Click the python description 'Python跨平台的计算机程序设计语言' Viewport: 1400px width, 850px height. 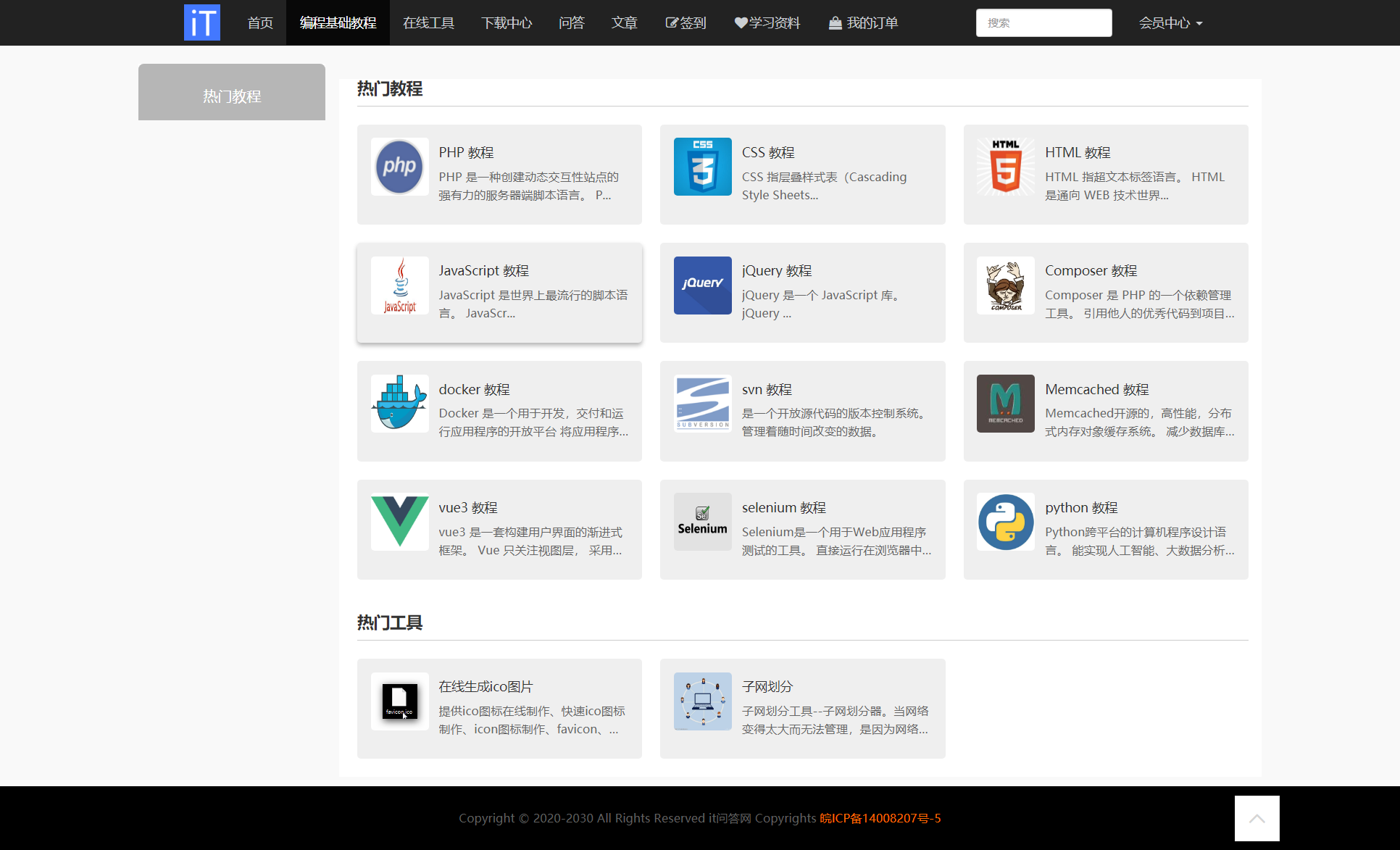tap(1140, 541)
